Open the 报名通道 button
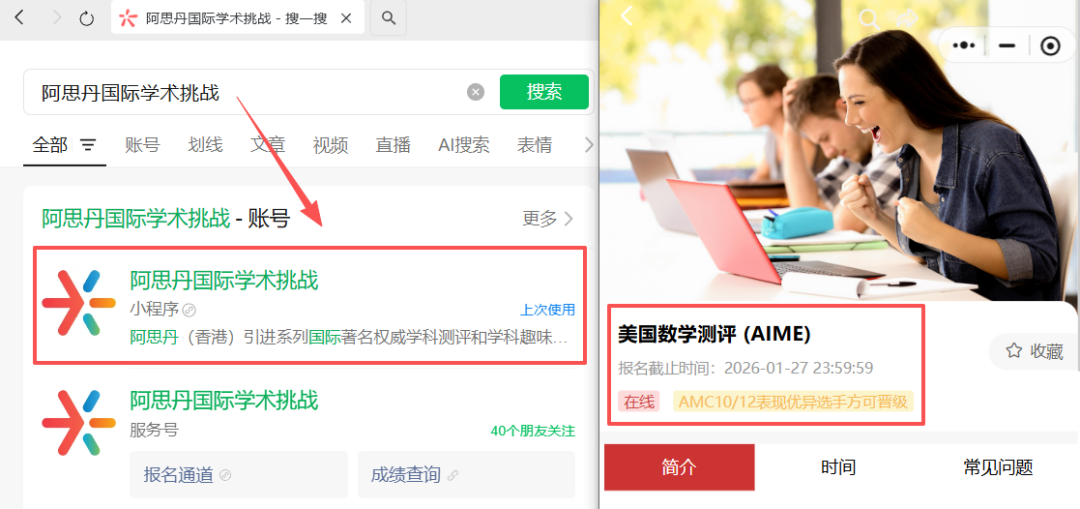Viewport: 1080px width, 509px height. 238,475
